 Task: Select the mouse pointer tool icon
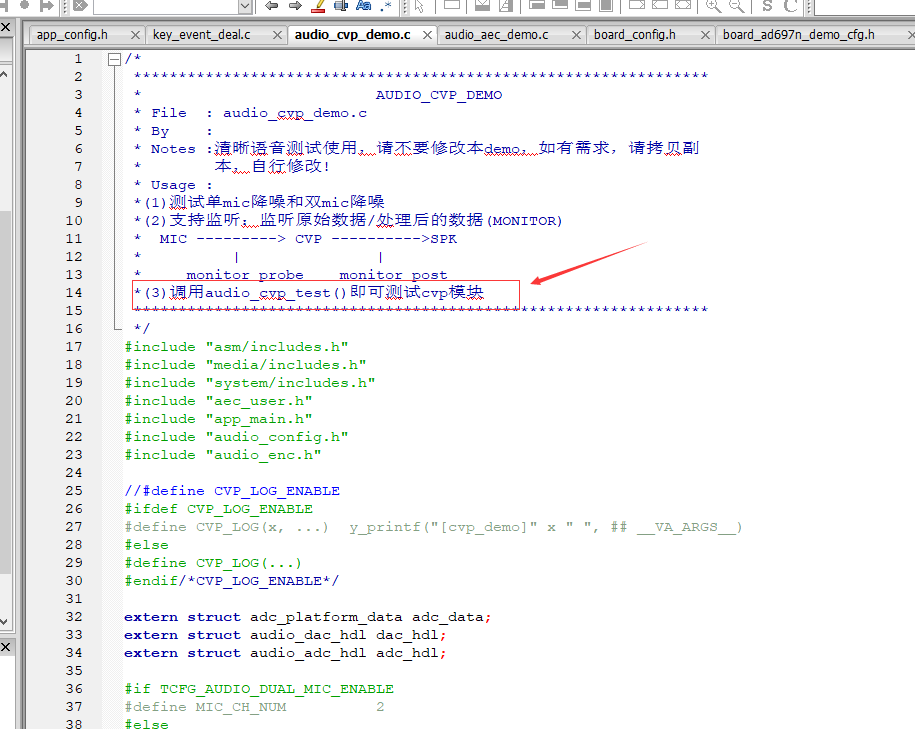point(420,6)
